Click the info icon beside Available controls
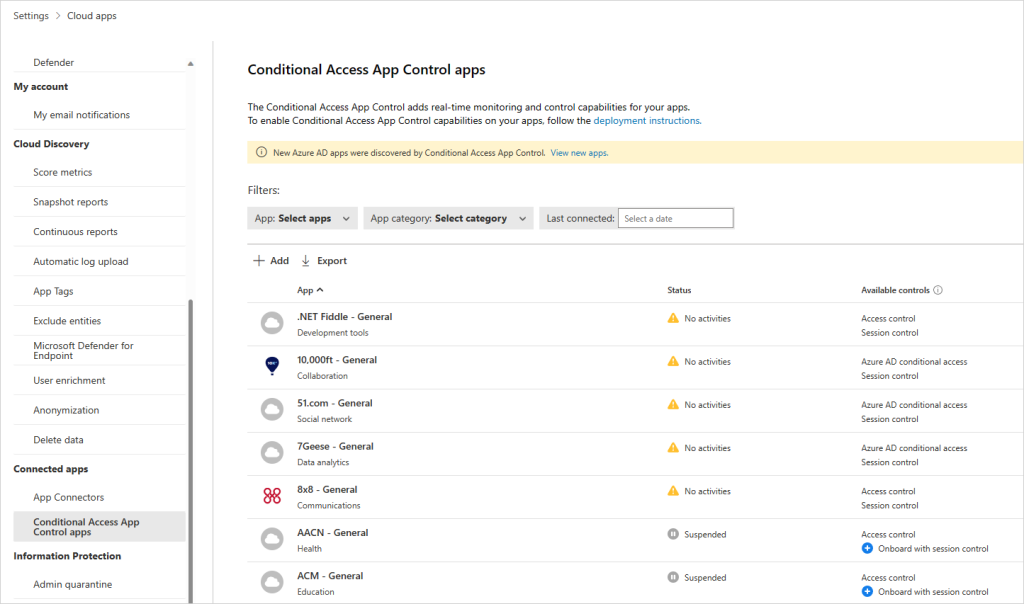Screen dimensions: 1024x604 tap(938, 291)
